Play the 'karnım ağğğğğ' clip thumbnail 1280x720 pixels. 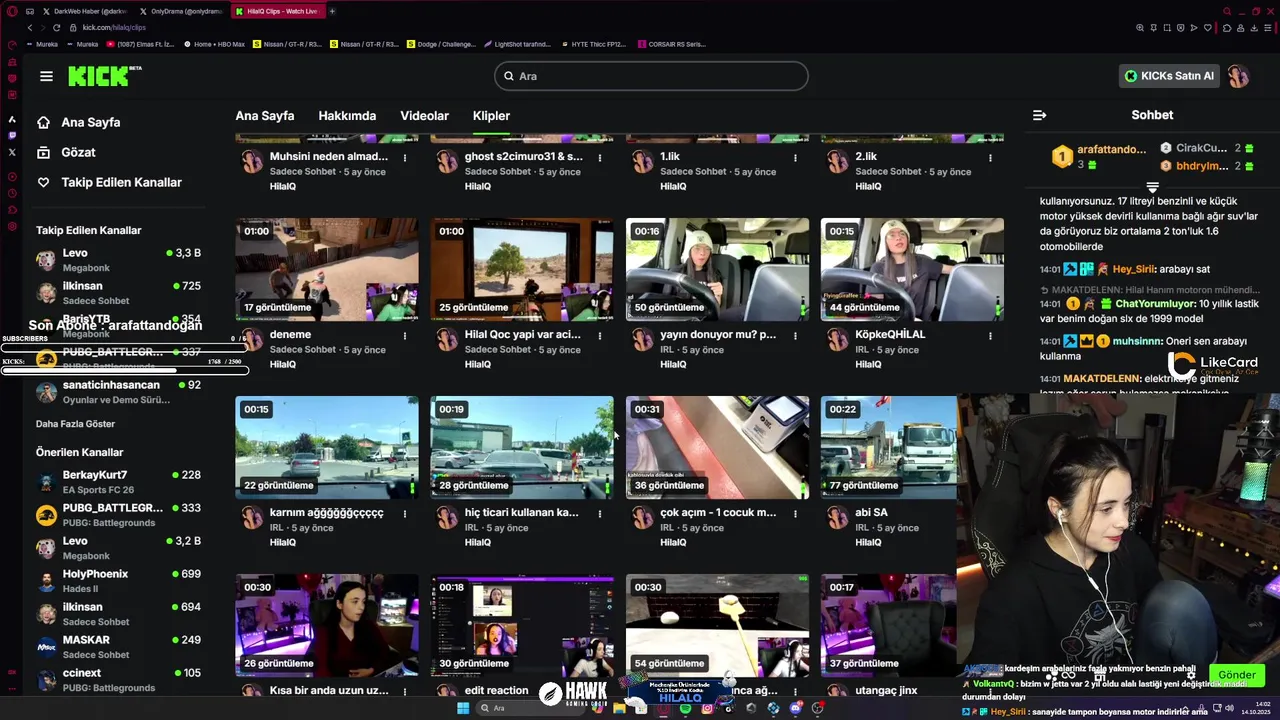pyautogui.click(x=327, y=448)
